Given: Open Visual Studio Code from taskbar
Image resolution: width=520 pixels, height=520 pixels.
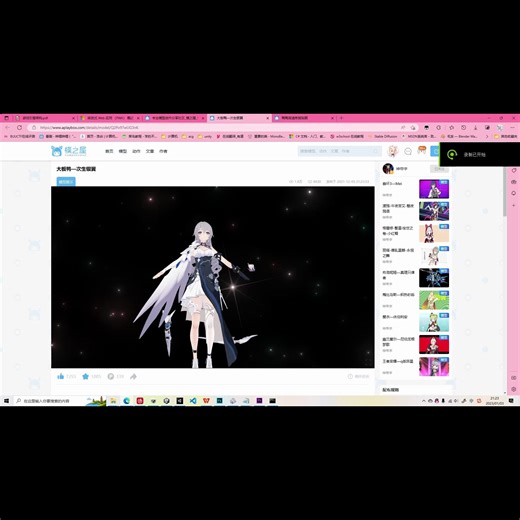Looking at the screenshot, I should pos(193,401).
